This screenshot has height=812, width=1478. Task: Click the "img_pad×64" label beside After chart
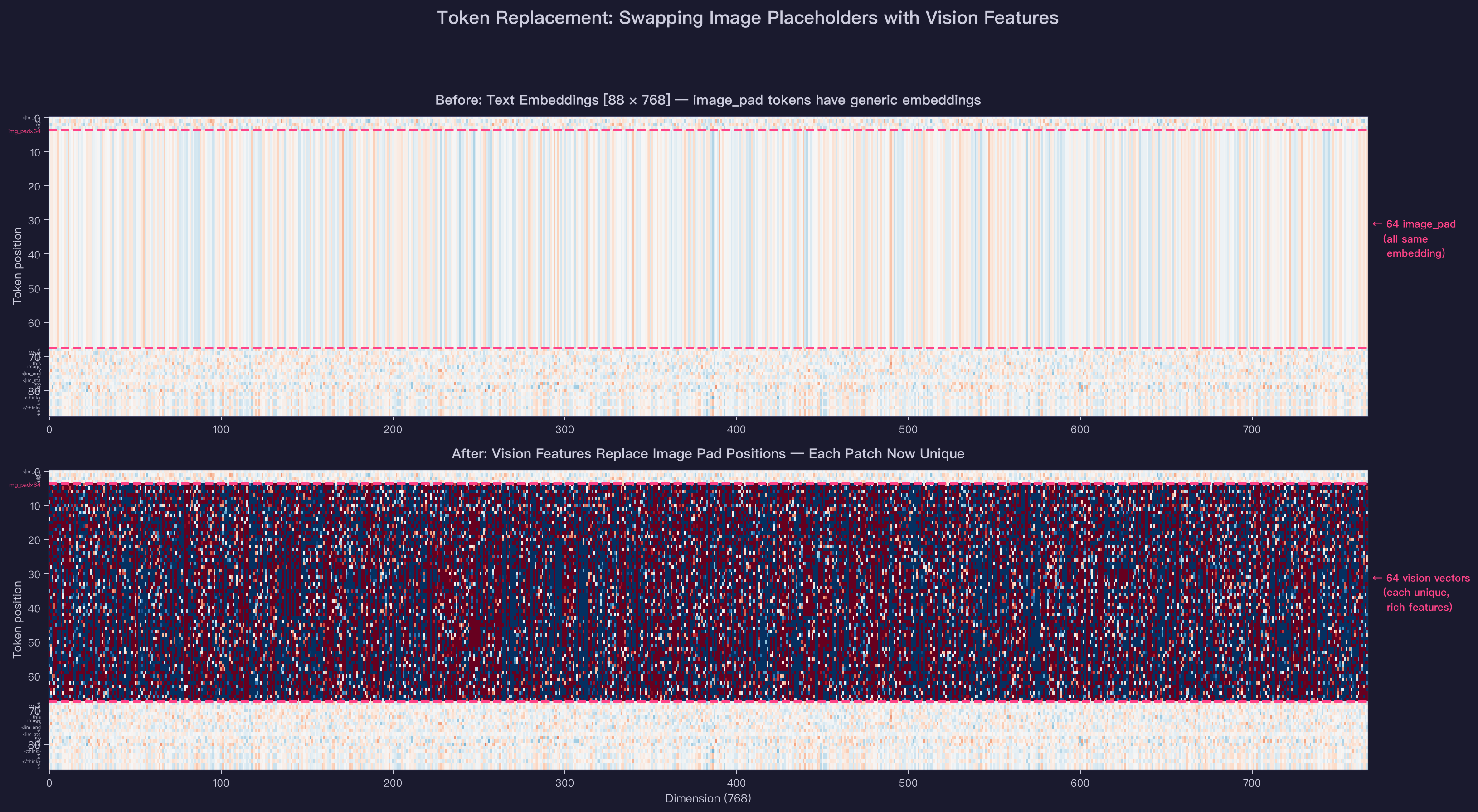[24, 485]
